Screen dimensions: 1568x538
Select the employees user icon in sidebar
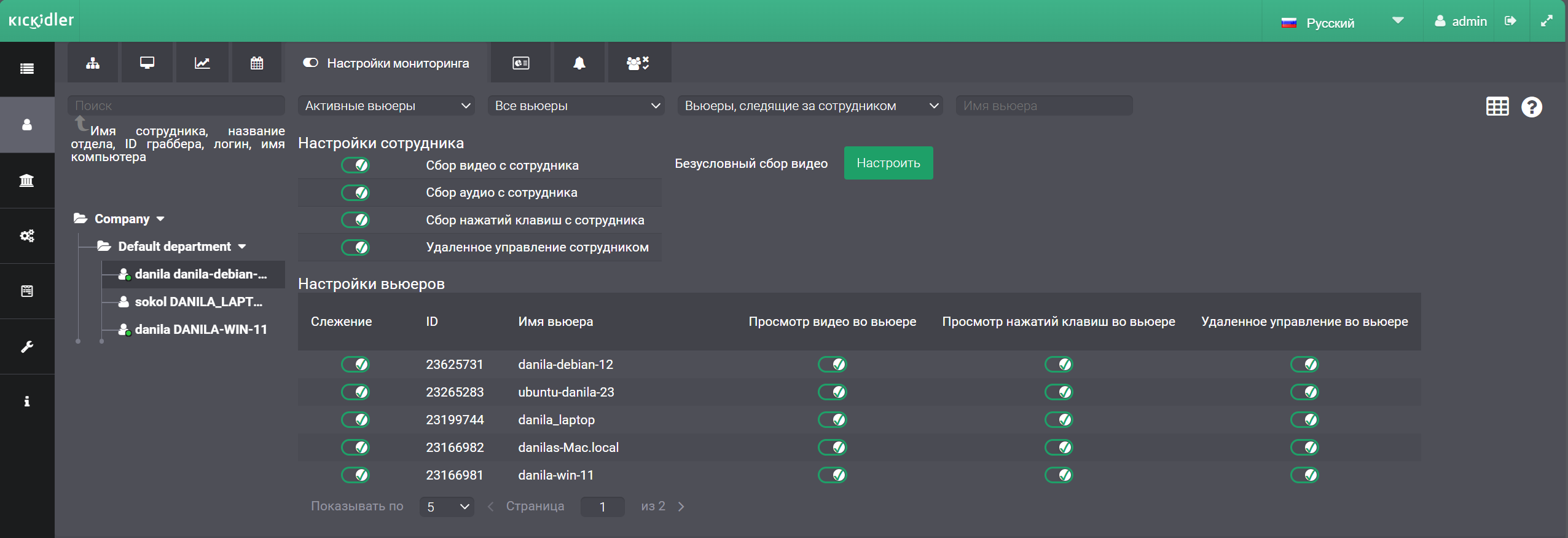click(27, 125)
